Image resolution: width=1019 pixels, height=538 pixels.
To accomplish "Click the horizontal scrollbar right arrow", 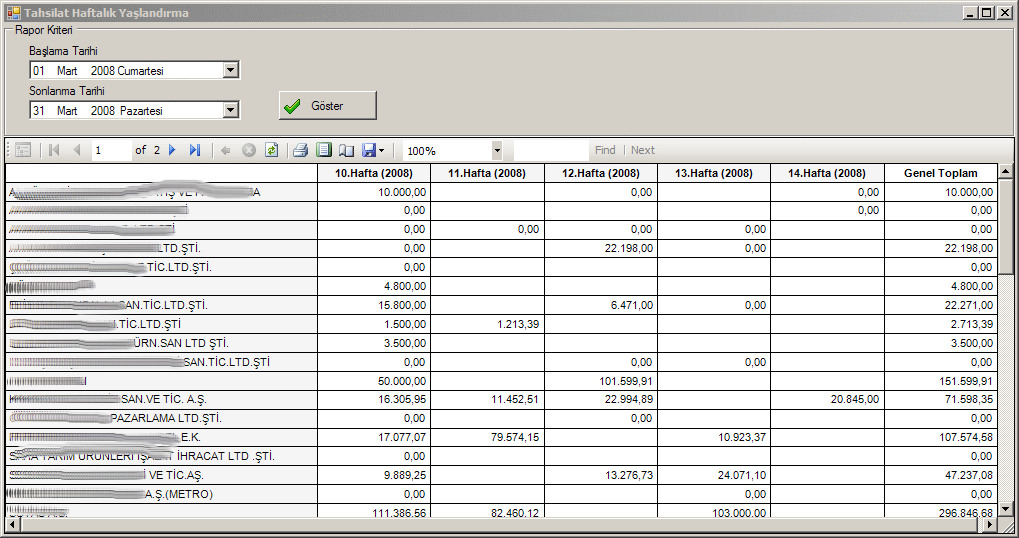I will point(990,524).
